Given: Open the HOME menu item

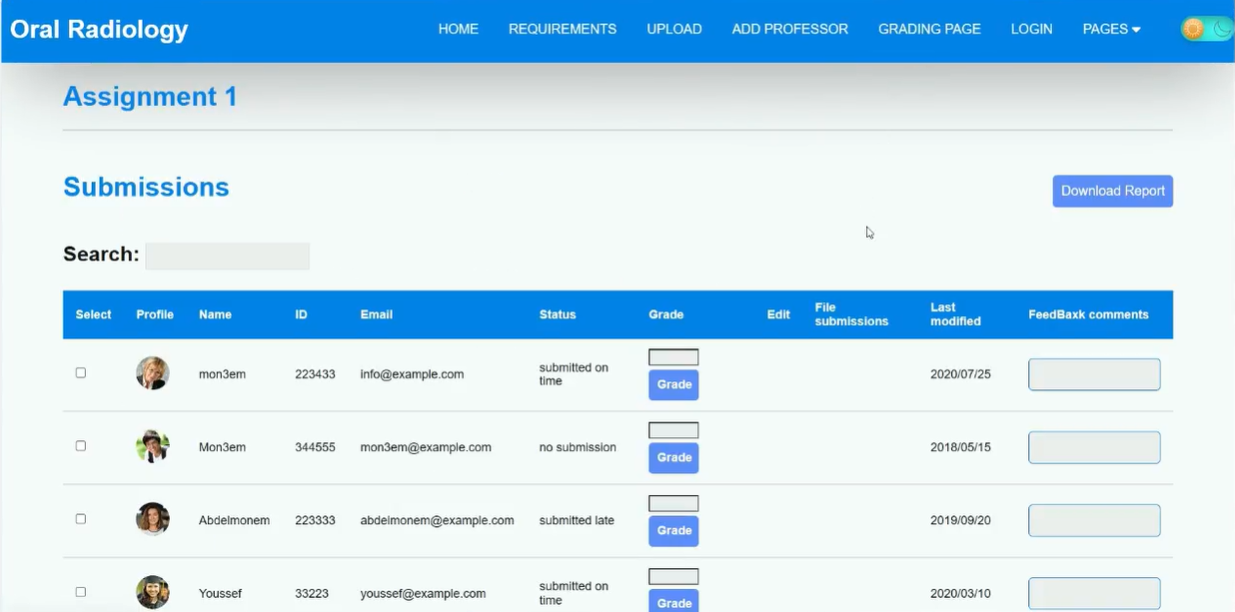Looking at the screenshot, I should pos(458,29).
